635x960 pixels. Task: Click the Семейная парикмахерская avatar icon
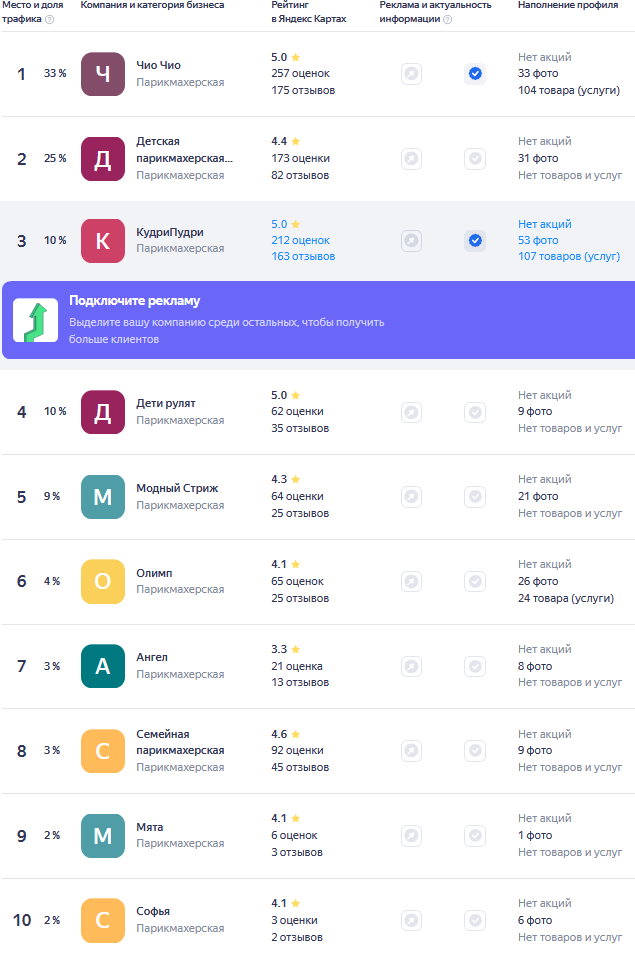(103, 751)
